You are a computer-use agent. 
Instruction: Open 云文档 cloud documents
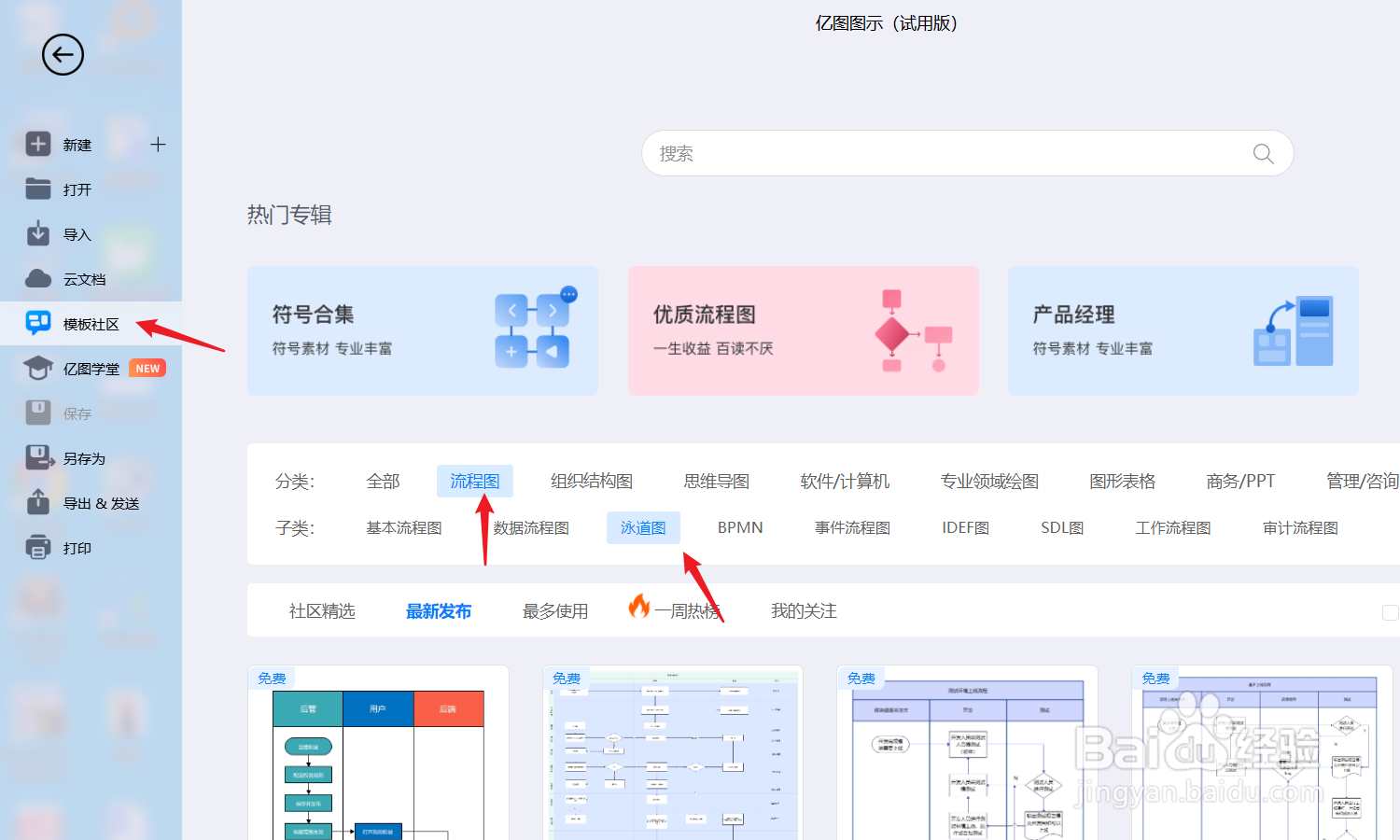pos(37,278)
